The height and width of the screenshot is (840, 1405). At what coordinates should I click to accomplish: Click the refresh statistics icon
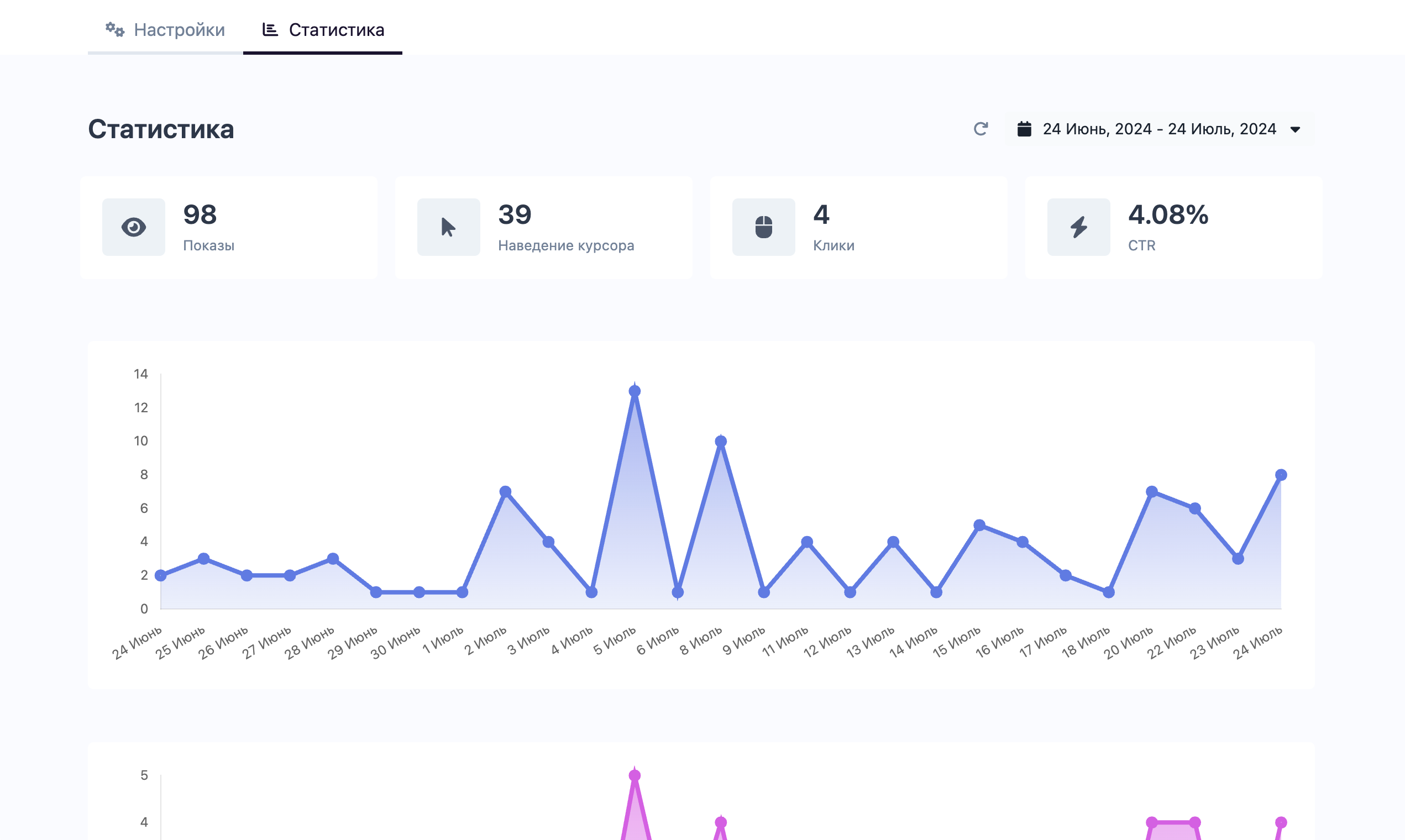981,129
